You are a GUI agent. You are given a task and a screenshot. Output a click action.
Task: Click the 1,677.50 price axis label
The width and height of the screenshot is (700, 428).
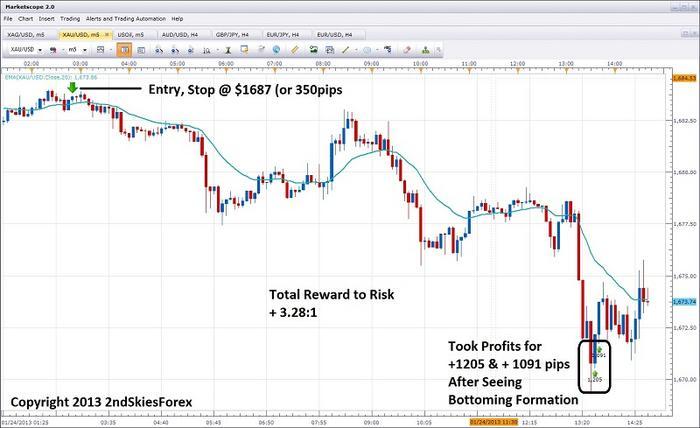(684, 224)
